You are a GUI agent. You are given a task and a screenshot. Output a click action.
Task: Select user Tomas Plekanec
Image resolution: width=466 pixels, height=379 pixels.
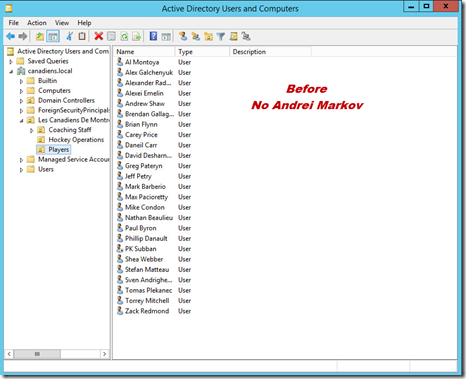(149, 290)
